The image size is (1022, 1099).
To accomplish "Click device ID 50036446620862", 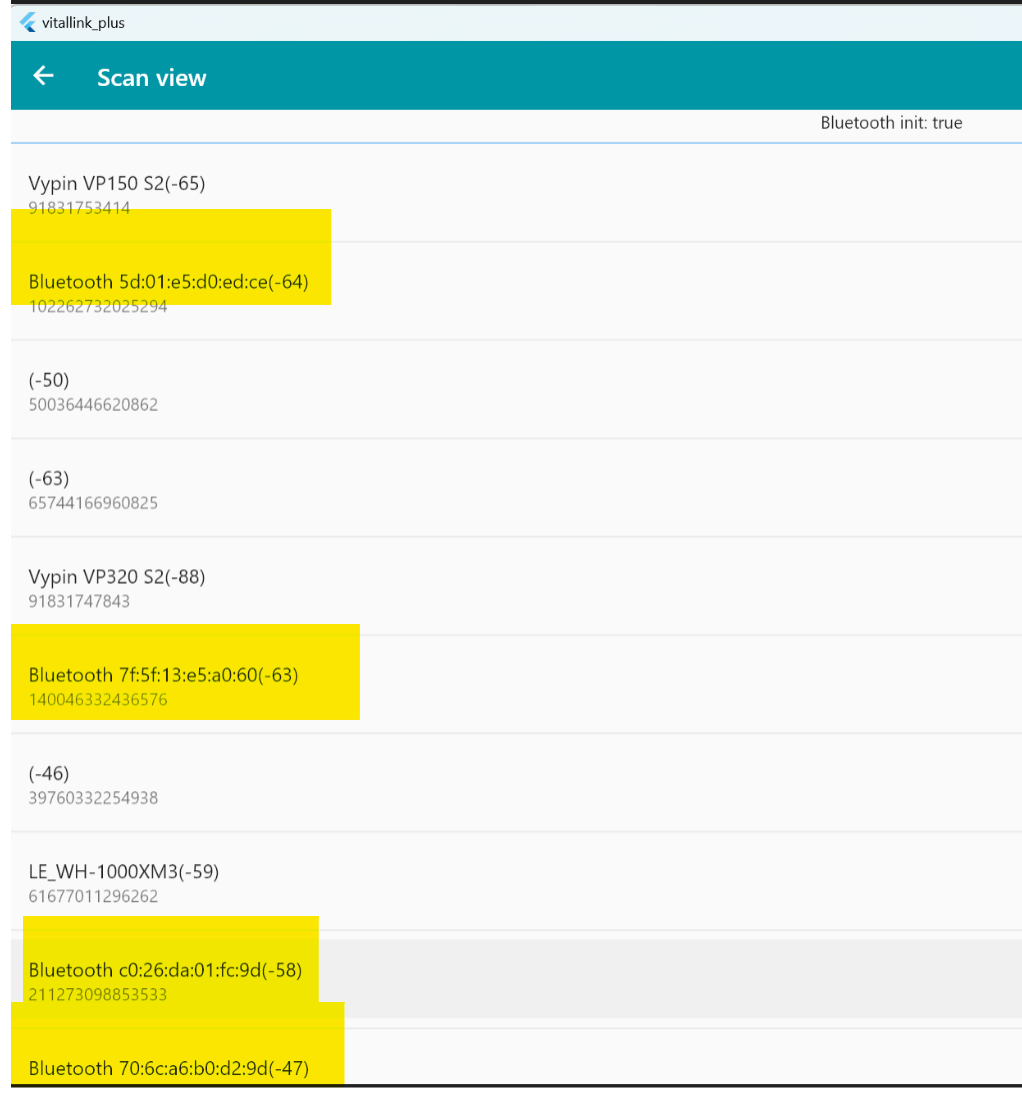I will [x=93, y=404].
